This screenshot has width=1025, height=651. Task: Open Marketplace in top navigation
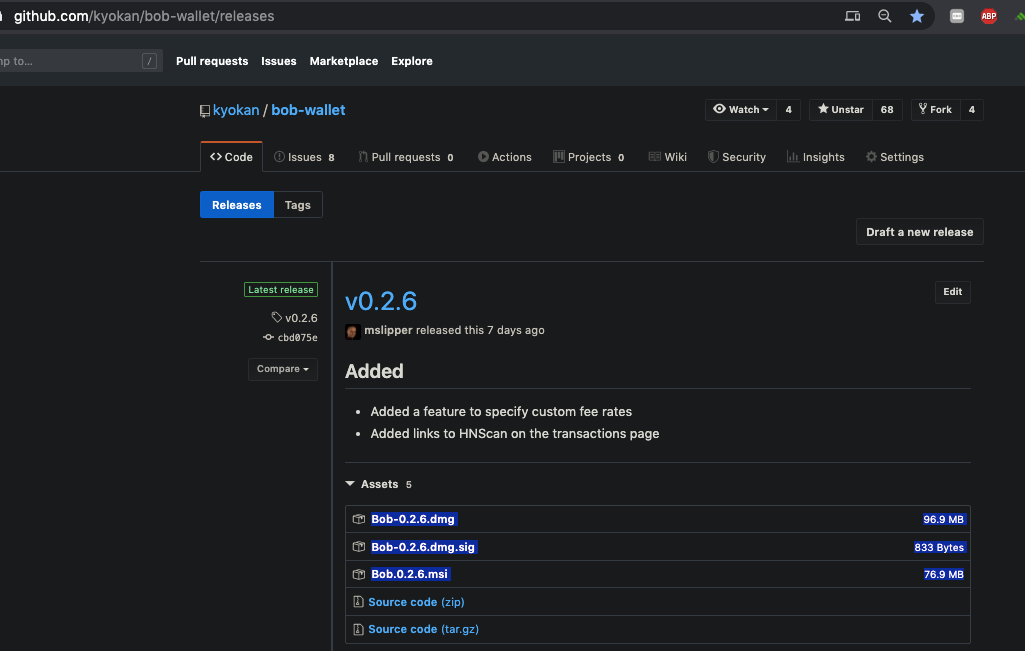coord(344,61)
